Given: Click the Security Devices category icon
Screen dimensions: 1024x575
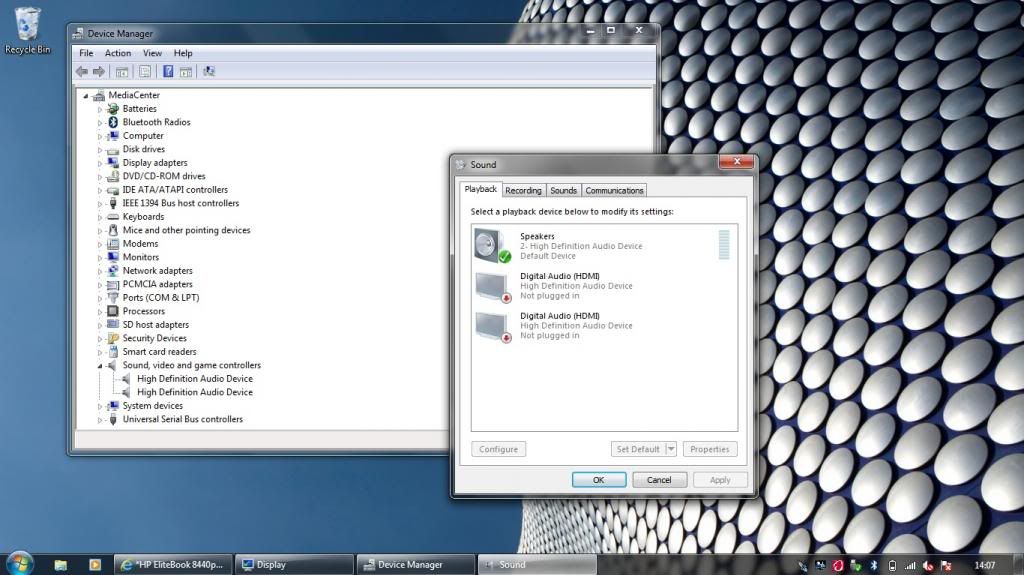Looking at the screenshot, I should (x=113, y=338).
